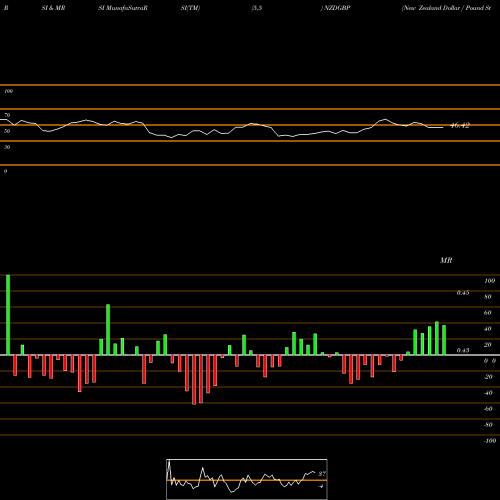500x500 pixels.
Task: Click the -60 label on the MR axis
Action: pos(488,409)
